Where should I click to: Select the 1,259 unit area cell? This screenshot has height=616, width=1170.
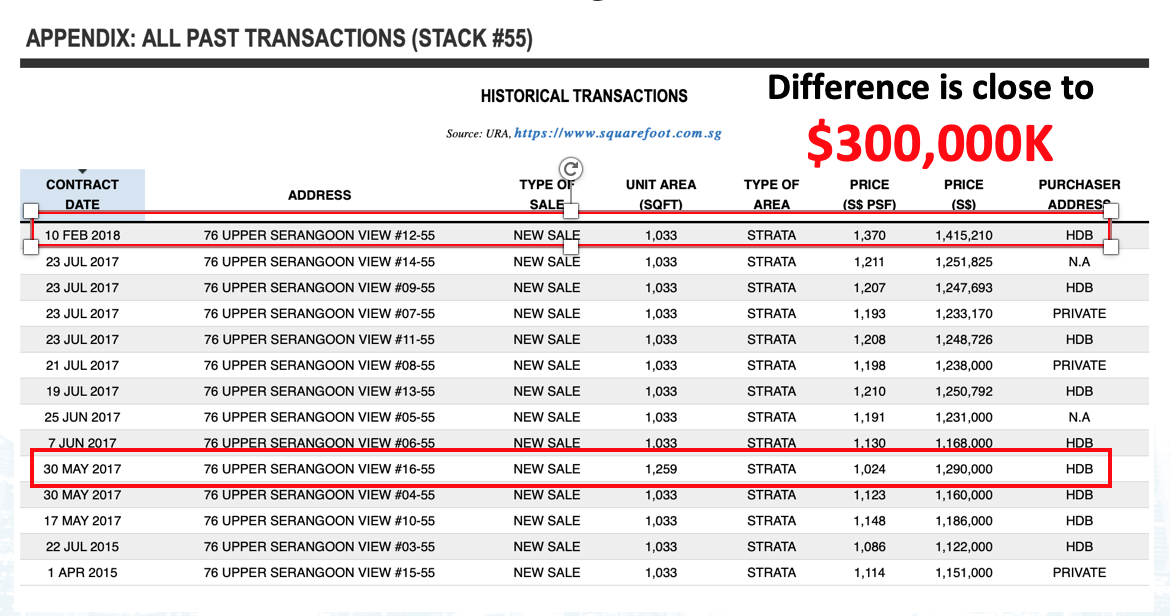[660, 469]
